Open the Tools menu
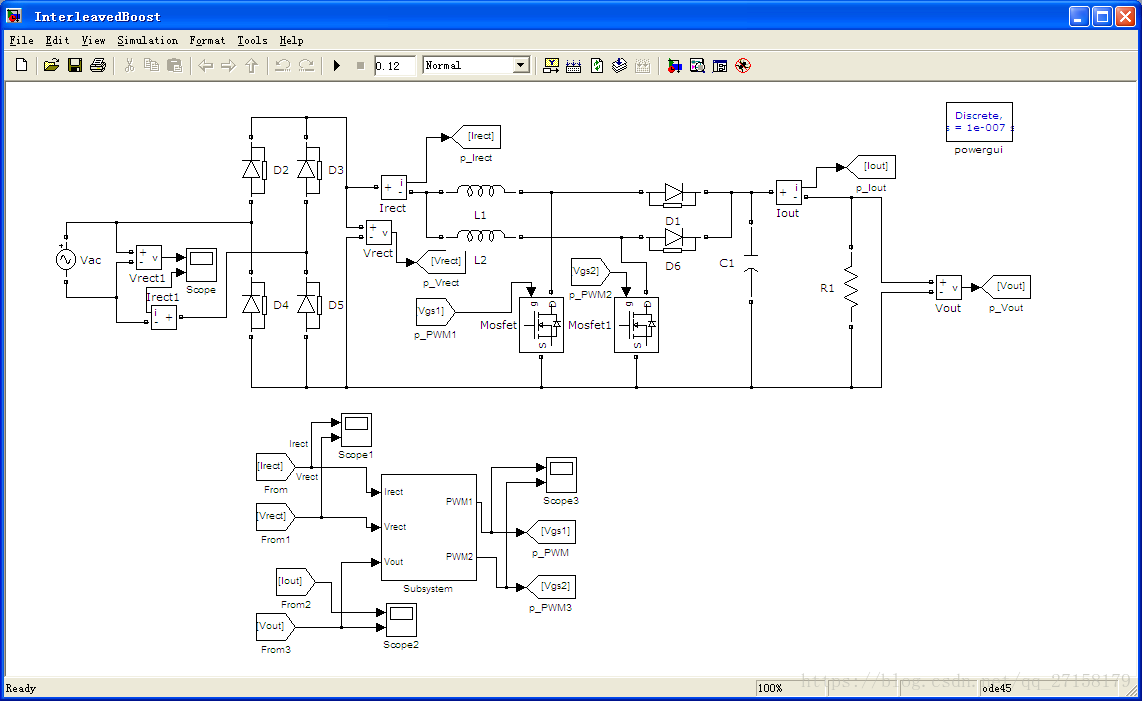The width and height of the screenshot is (1142, 701). (x=252, y=41)
